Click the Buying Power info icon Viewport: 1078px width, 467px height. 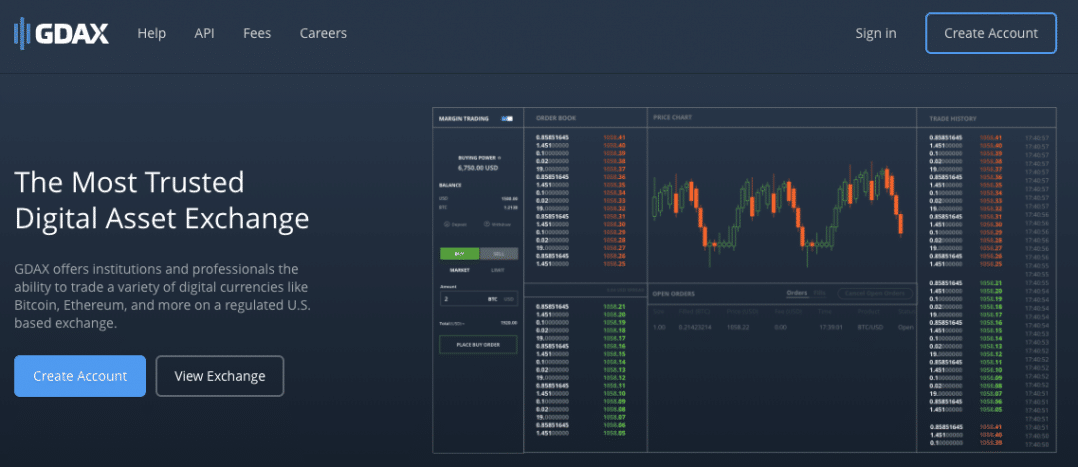tap(499, 158)
